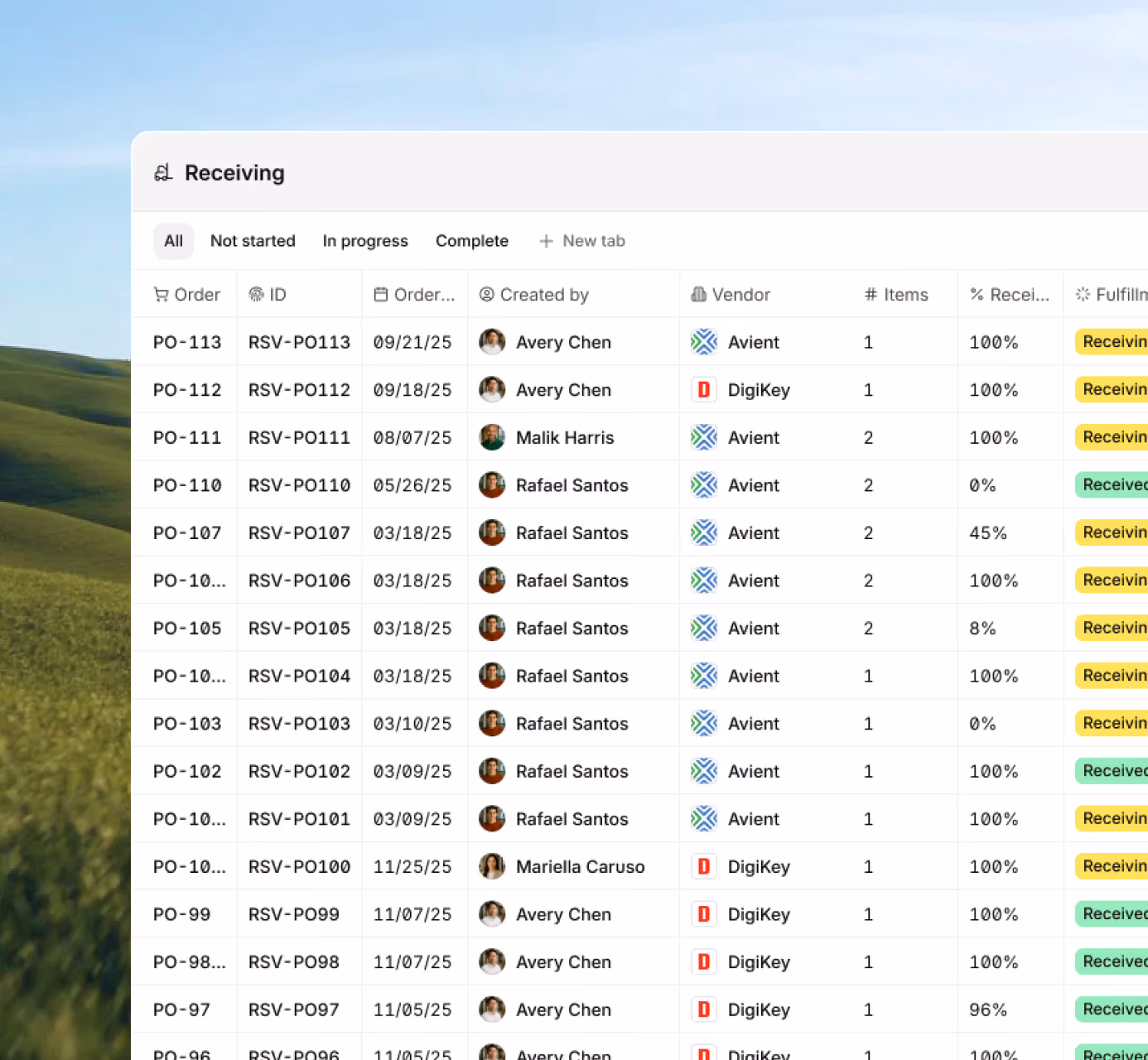Click the Receiving forklift icon in header
The height and width of the screenshot is (1060, 1148).
(x=163, y=172)
